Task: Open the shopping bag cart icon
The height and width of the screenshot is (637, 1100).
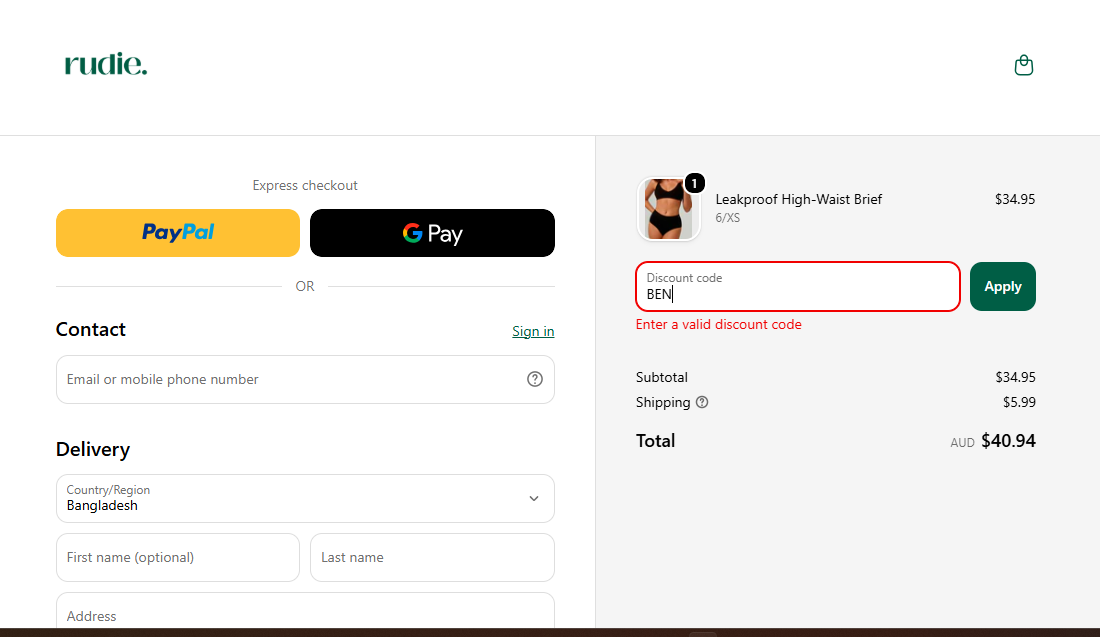Action: [x=1024, y=65]
